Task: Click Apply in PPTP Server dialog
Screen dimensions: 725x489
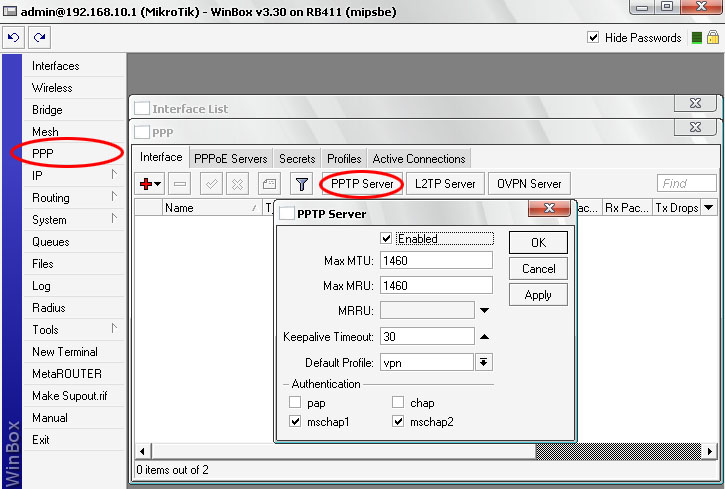Action: pos(538,295)
